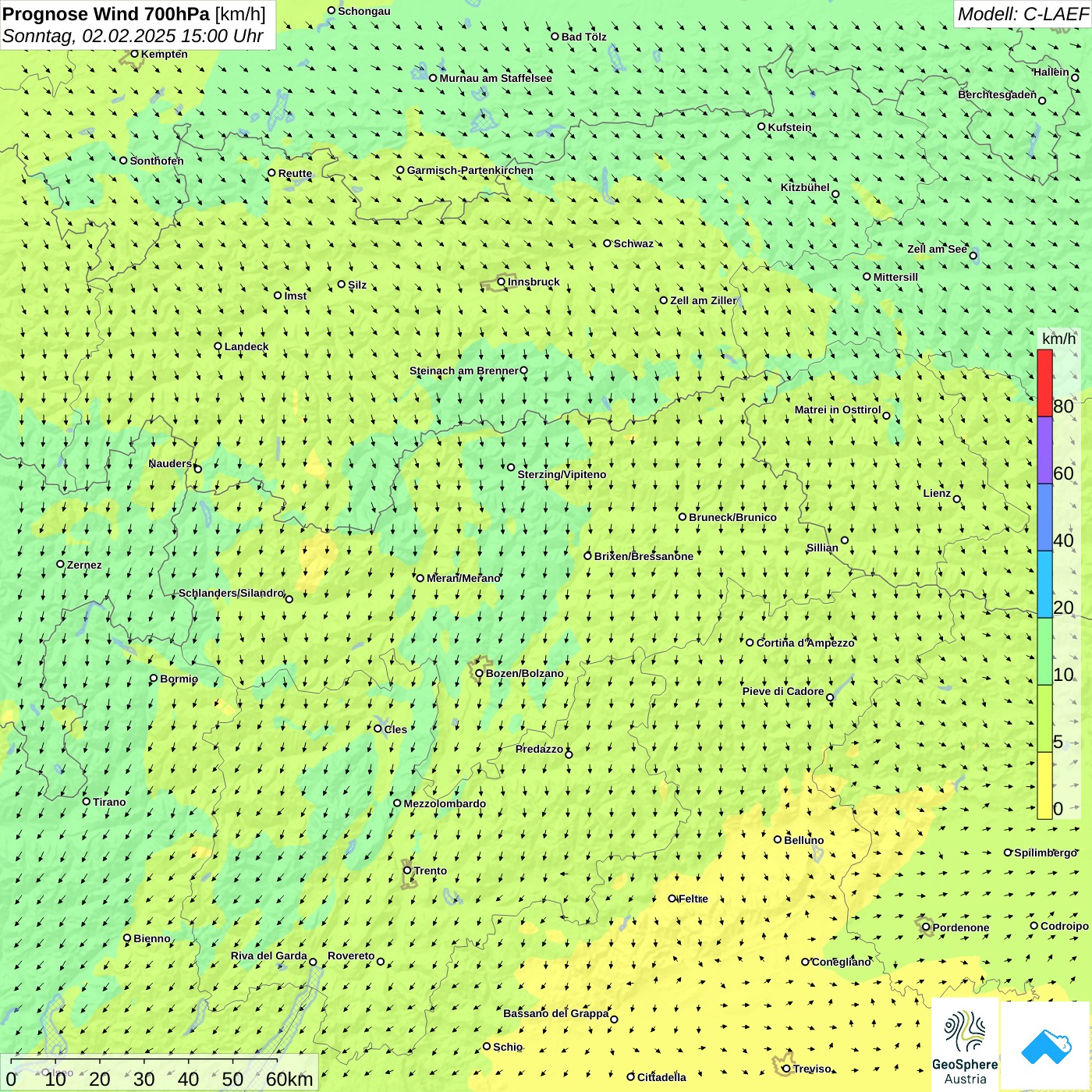The height and width of the screenshot is (1092, 1092).
Task: Click the date 'Sonntag, 02.02.2025 15:00 Uhr'
Action: coord(133,36)
